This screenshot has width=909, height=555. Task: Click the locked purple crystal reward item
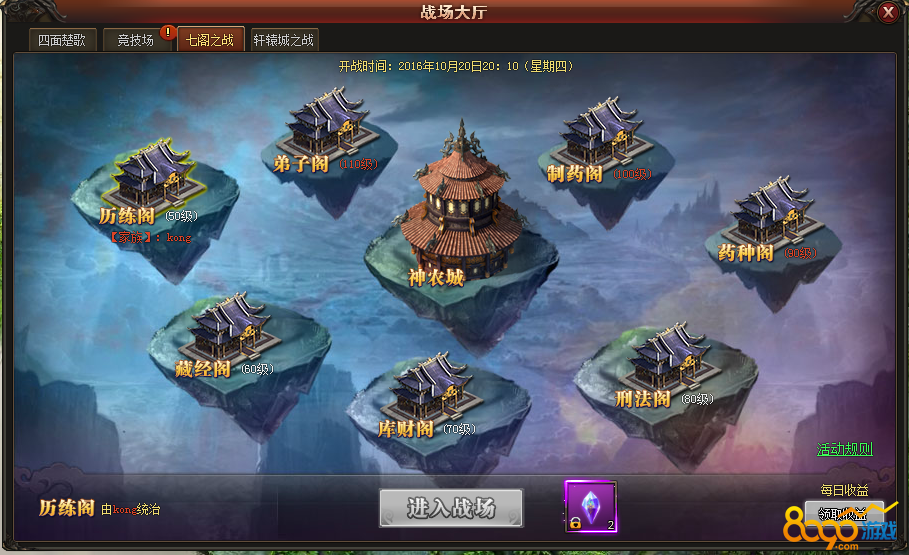coord(591,506)
